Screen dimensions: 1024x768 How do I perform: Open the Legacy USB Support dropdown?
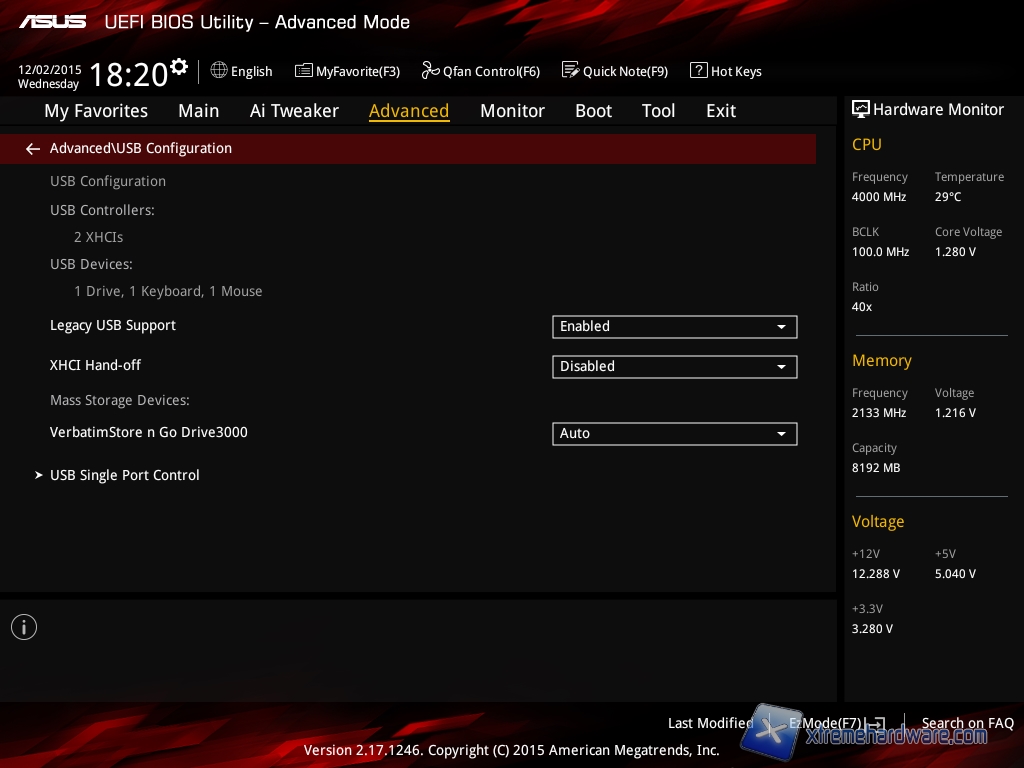coord(674,326)
